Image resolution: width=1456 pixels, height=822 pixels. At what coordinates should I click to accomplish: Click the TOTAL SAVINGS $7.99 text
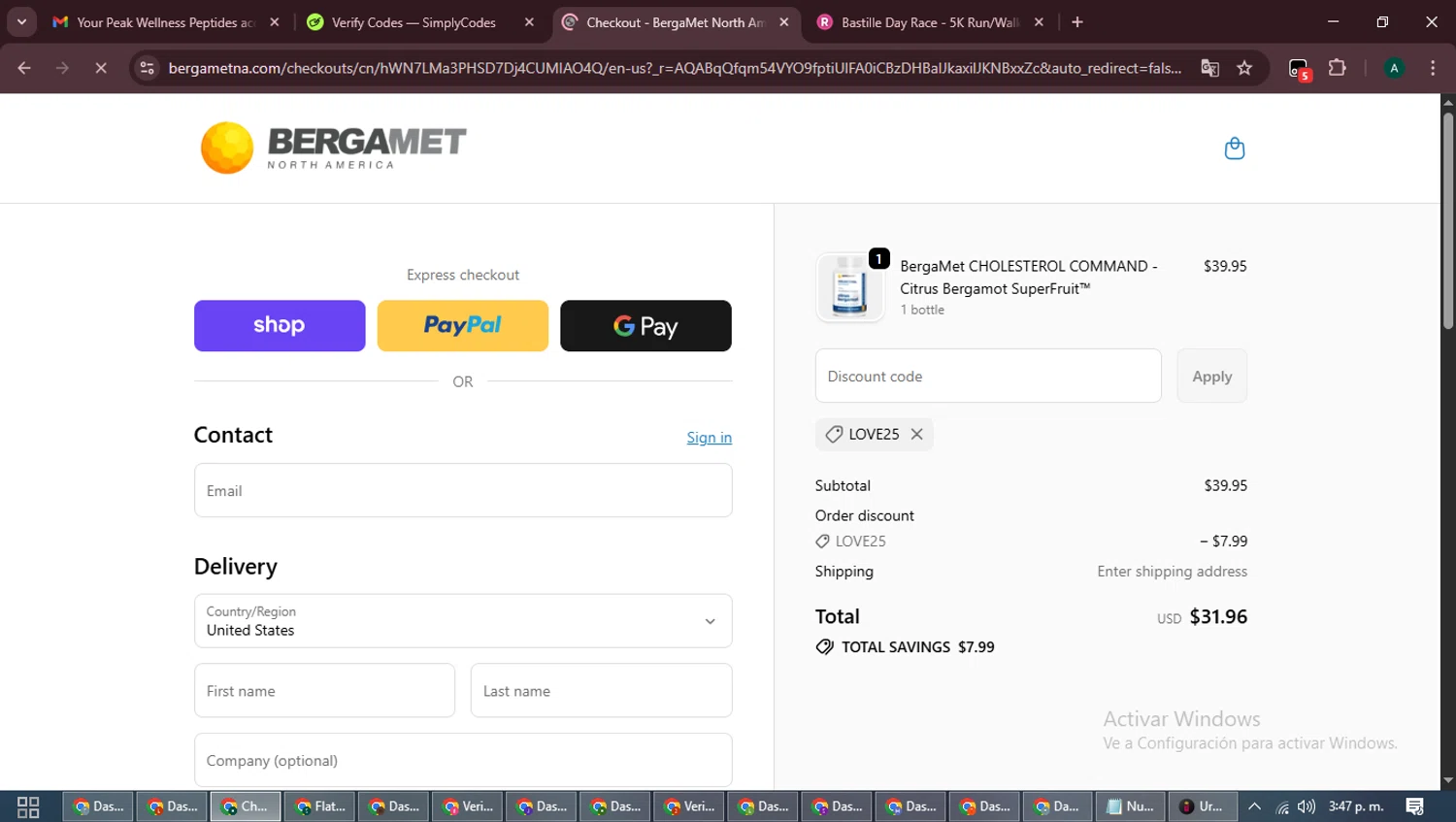pyautogui.click(x=917, y=647)
